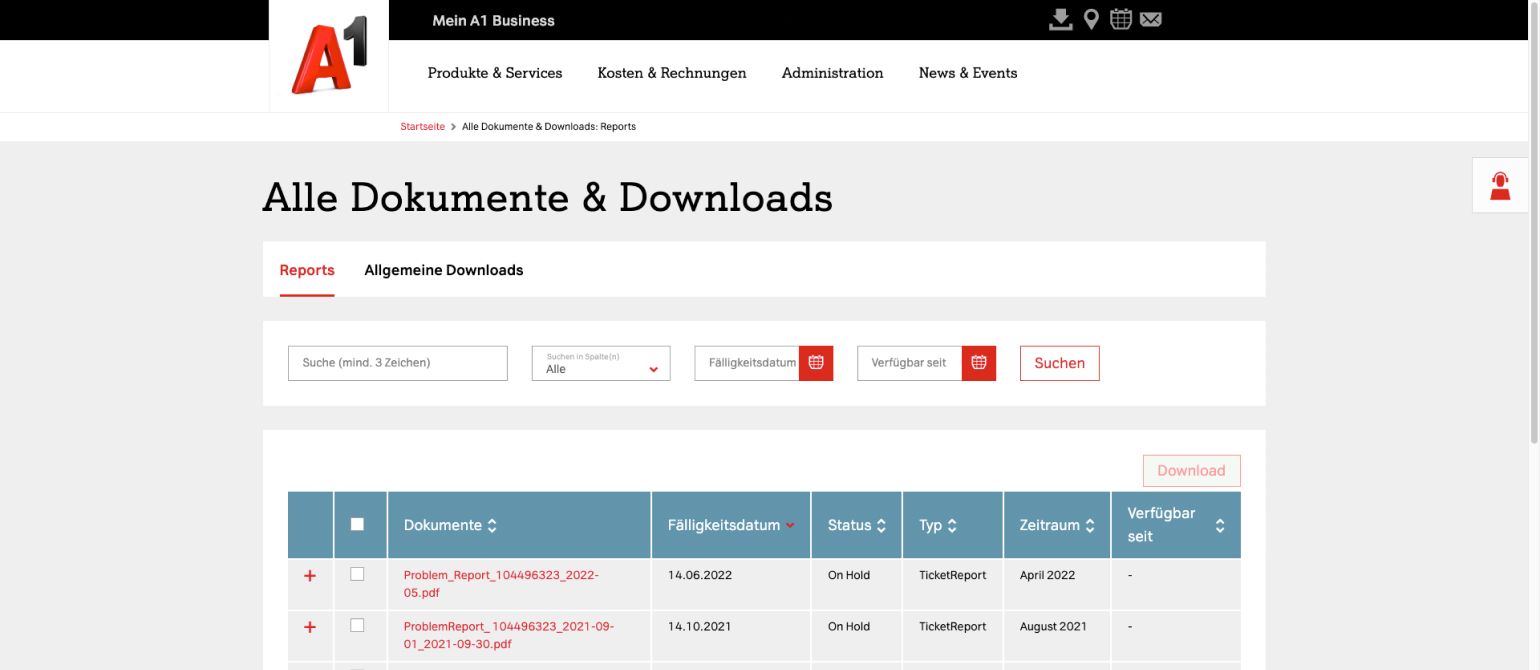Toggle the select-all checkbox in table header
Screen dimensions: 1540x670
coord(358,524)
